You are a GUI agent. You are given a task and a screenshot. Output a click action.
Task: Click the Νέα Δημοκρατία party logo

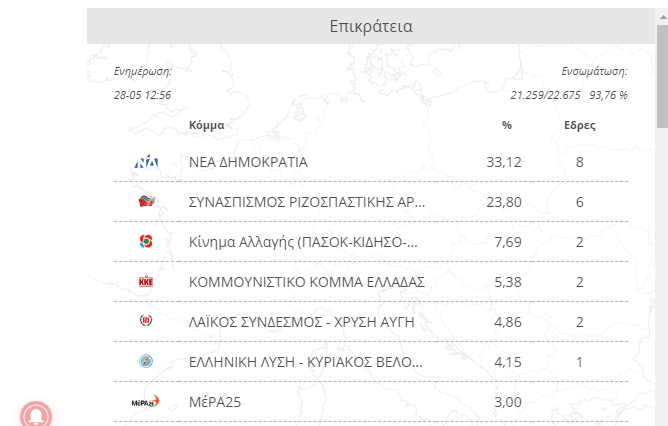pos(146,162)
